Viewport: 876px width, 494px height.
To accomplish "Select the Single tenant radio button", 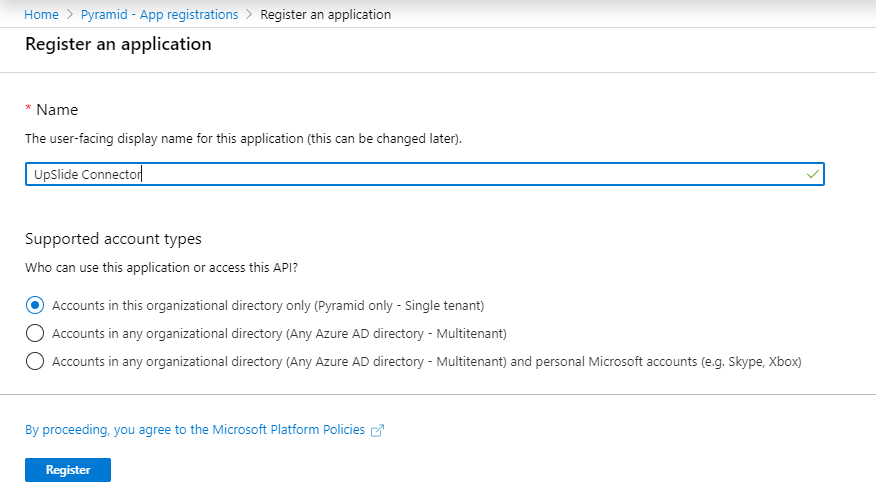I will [x=35, y=305].
